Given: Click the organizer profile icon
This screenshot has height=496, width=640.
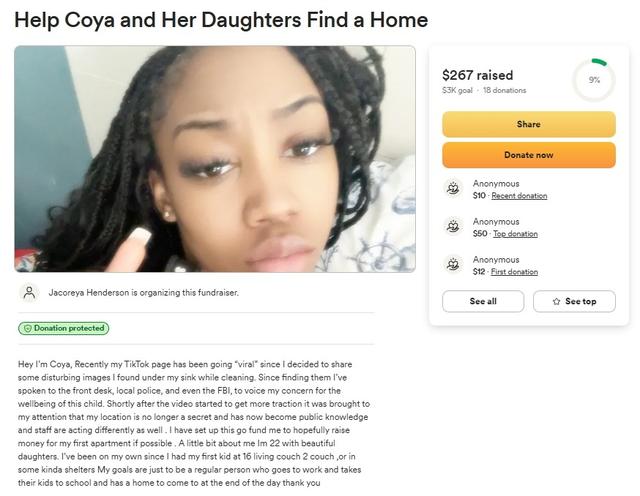Looking at the screenshot, I should tap(30, 293).
